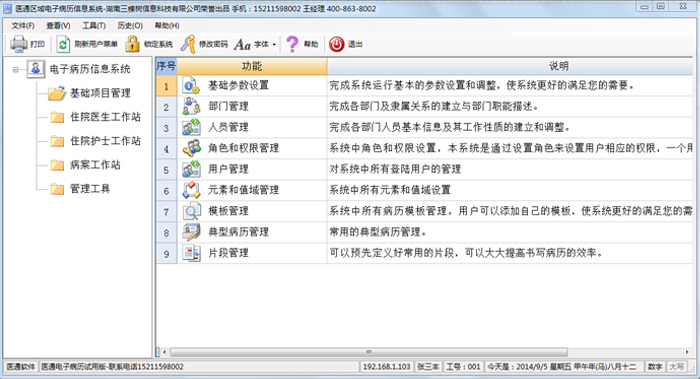Image resolution: width=700 pixels, height=379 pixels.
Task: Select the 用户管理 function entry
Action: (228, 169)
